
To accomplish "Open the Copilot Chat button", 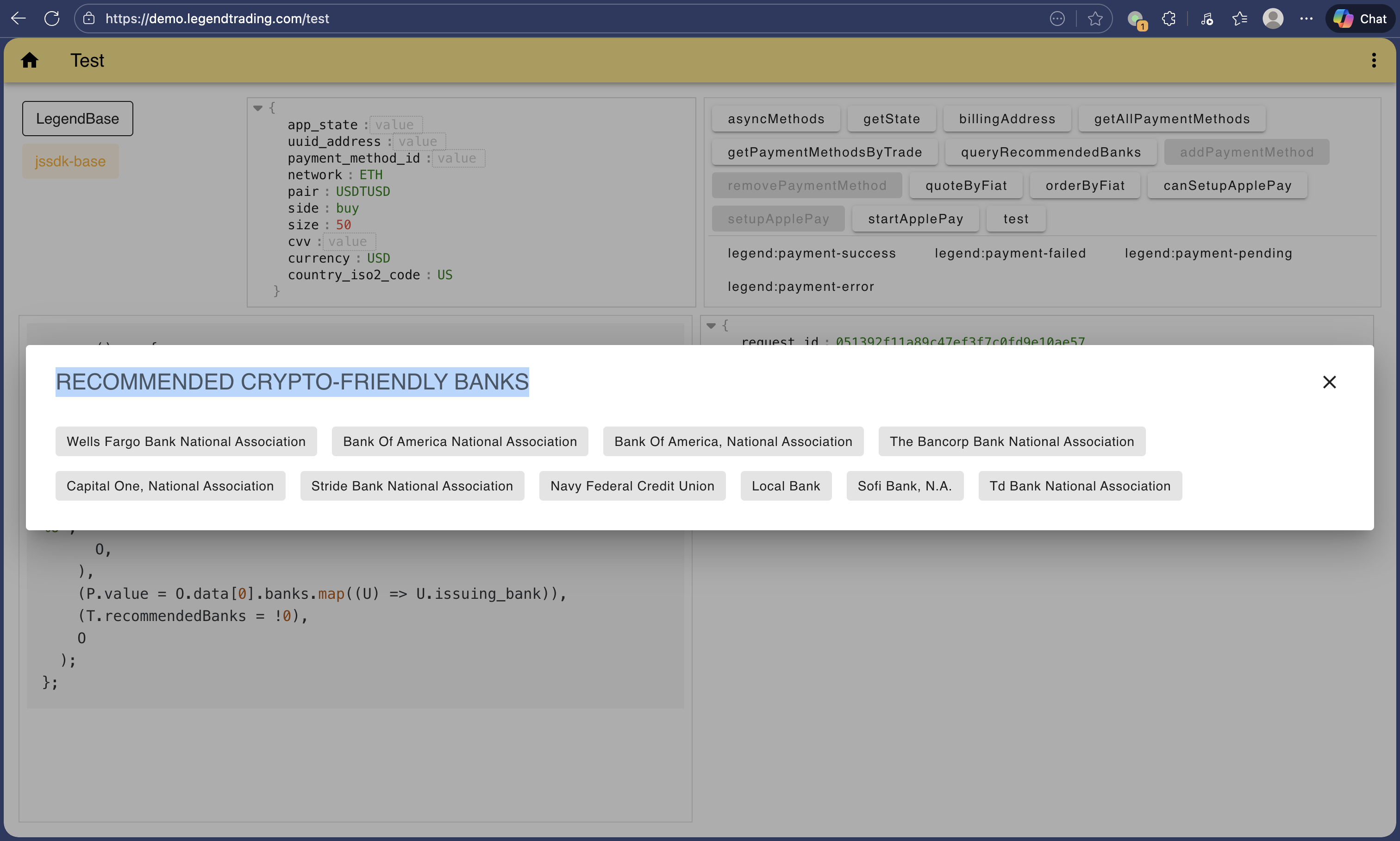I will [x=1360, y=19].
